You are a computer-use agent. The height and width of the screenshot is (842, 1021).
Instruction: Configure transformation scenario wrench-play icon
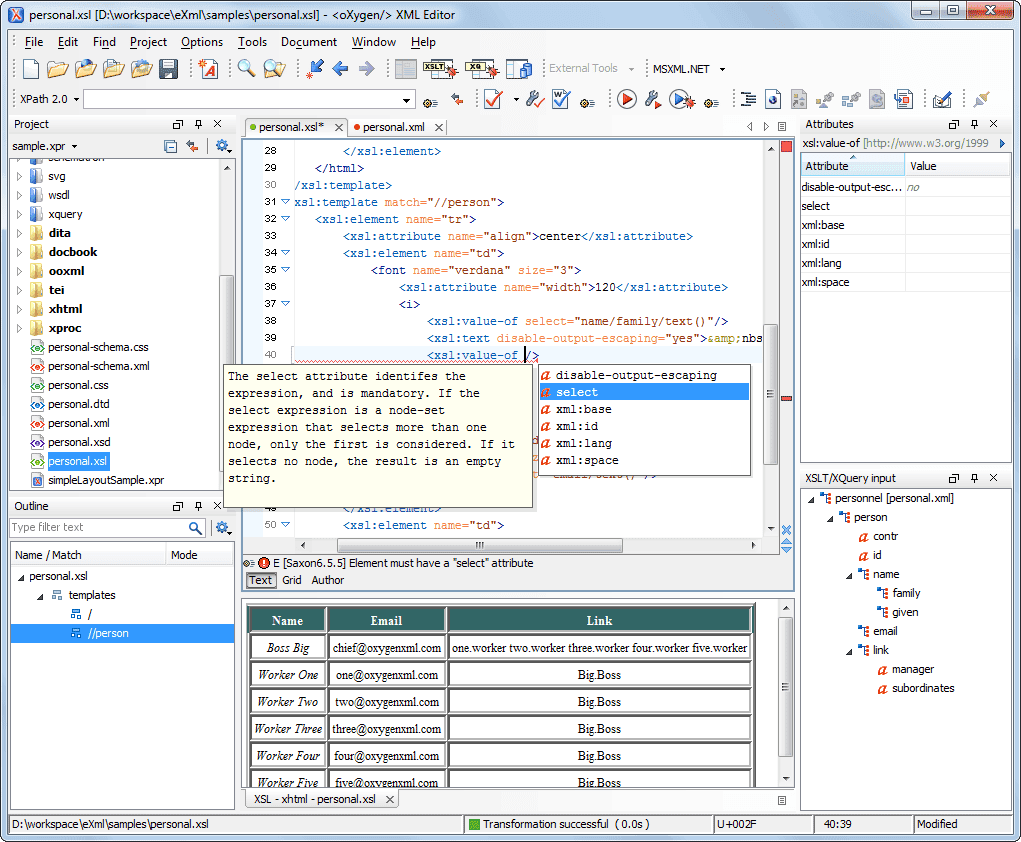(x=652, y=100)
